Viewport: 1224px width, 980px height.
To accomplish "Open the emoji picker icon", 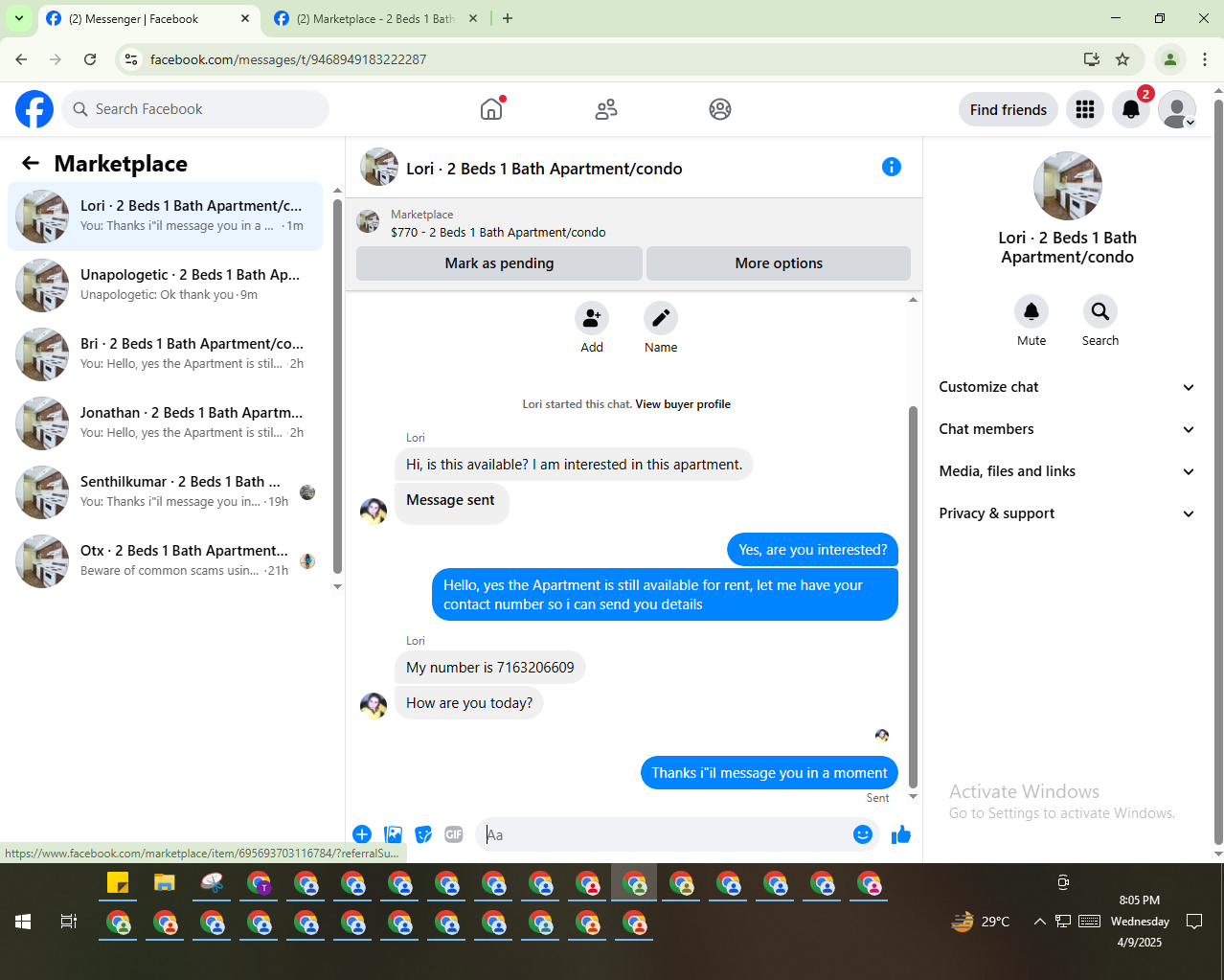I will [x=863, y=834].
